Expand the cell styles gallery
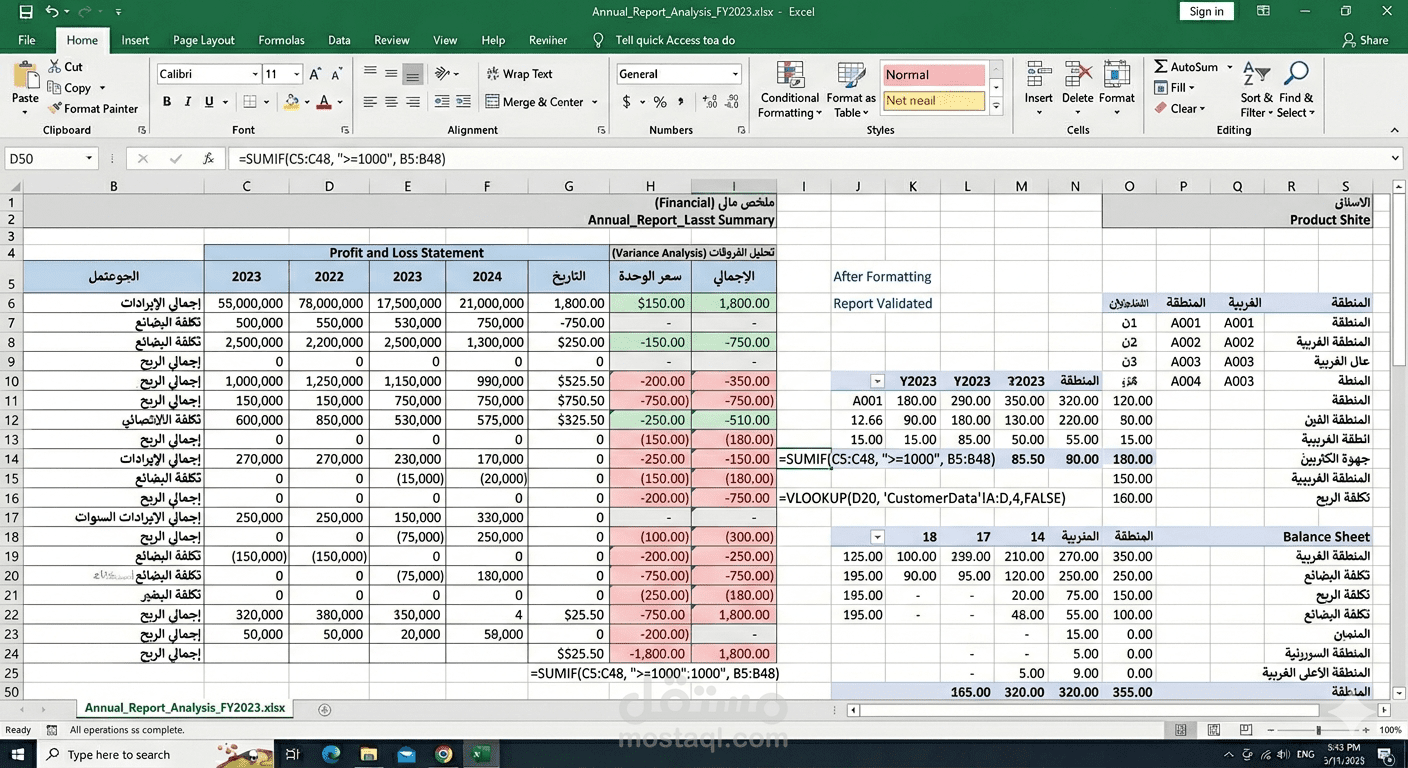This screenshot has width=1408, height=768. point(995,105)
